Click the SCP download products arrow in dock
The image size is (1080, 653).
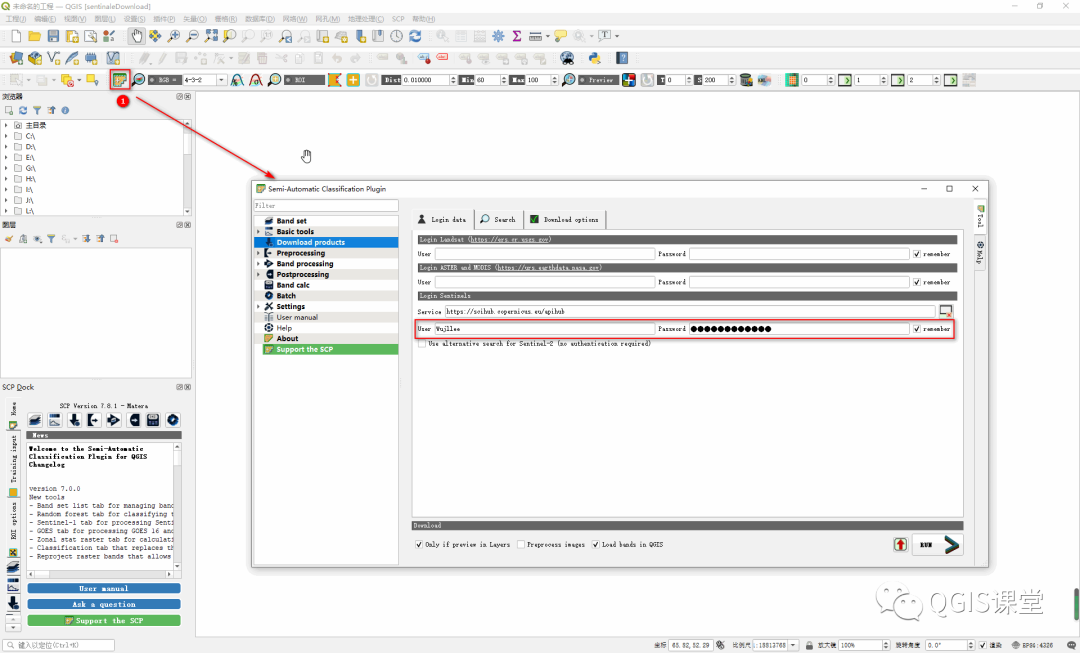(74, 420)
